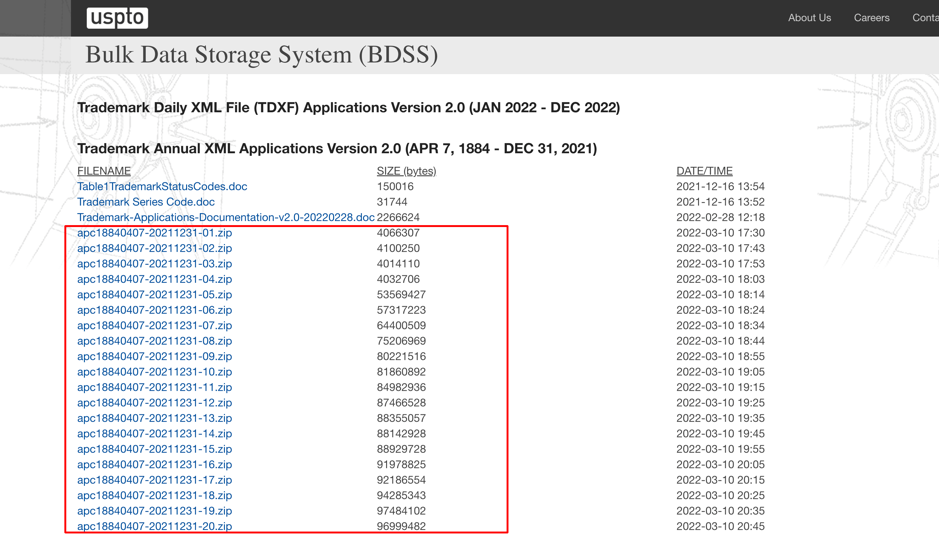This screenshot has width=939, height=535.
Task: Download apc18840407-20211231-12.zip
Action: (155, 403)
